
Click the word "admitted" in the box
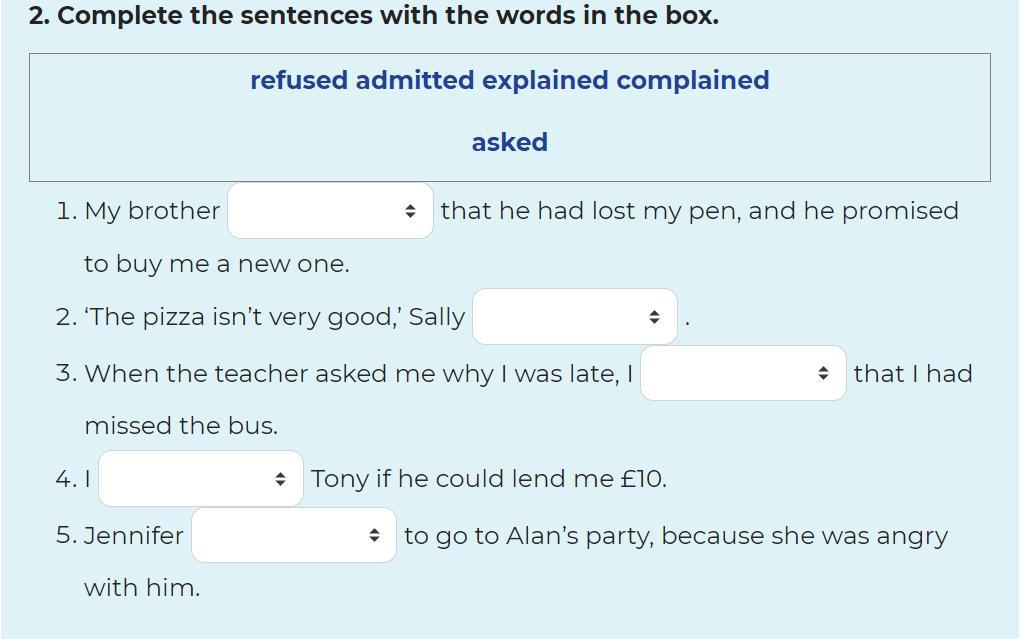(415, 80)
